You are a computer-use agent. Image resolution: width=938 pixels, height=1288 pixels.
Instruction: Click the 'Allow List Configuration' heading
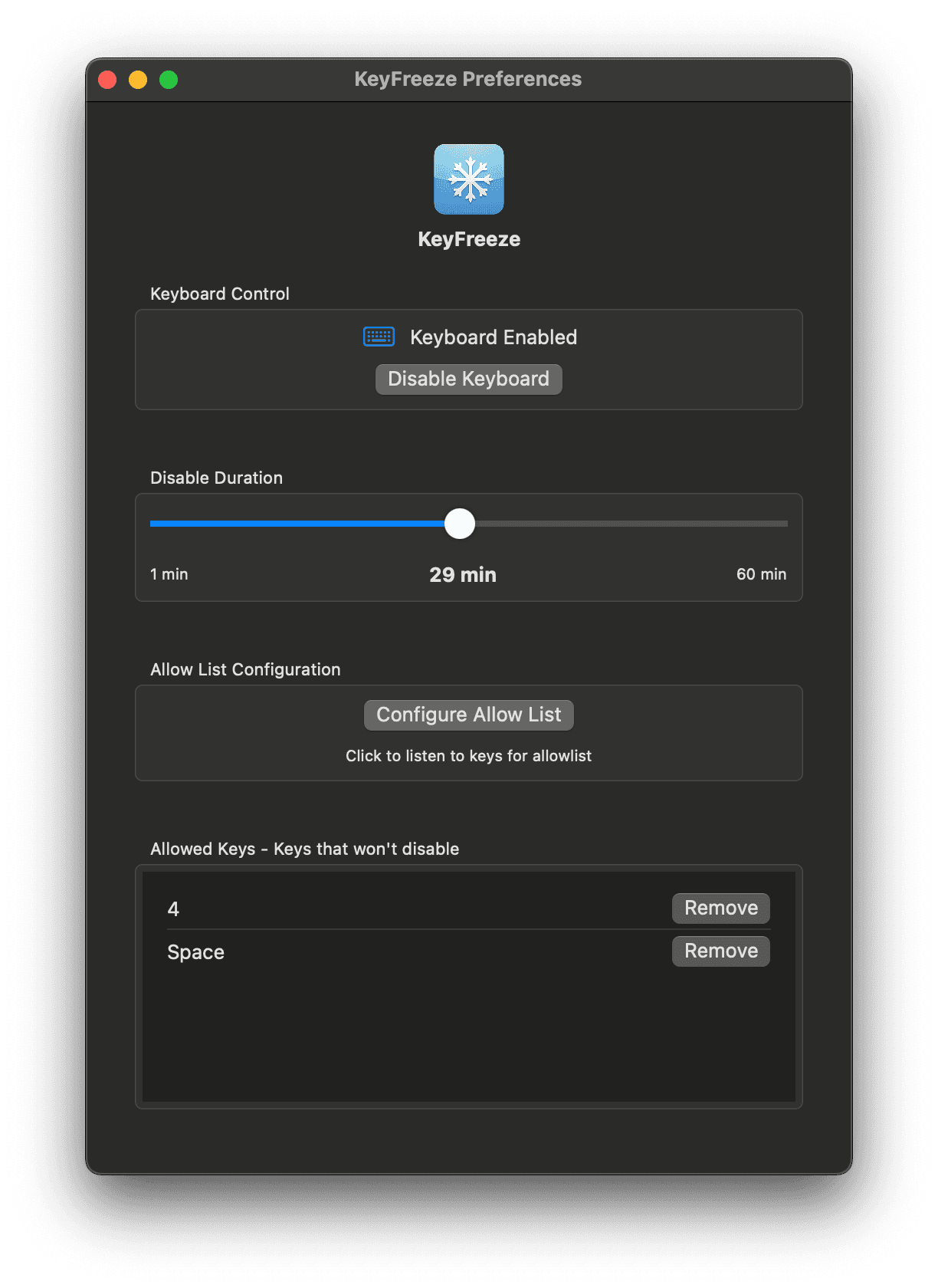pos(245,669)
